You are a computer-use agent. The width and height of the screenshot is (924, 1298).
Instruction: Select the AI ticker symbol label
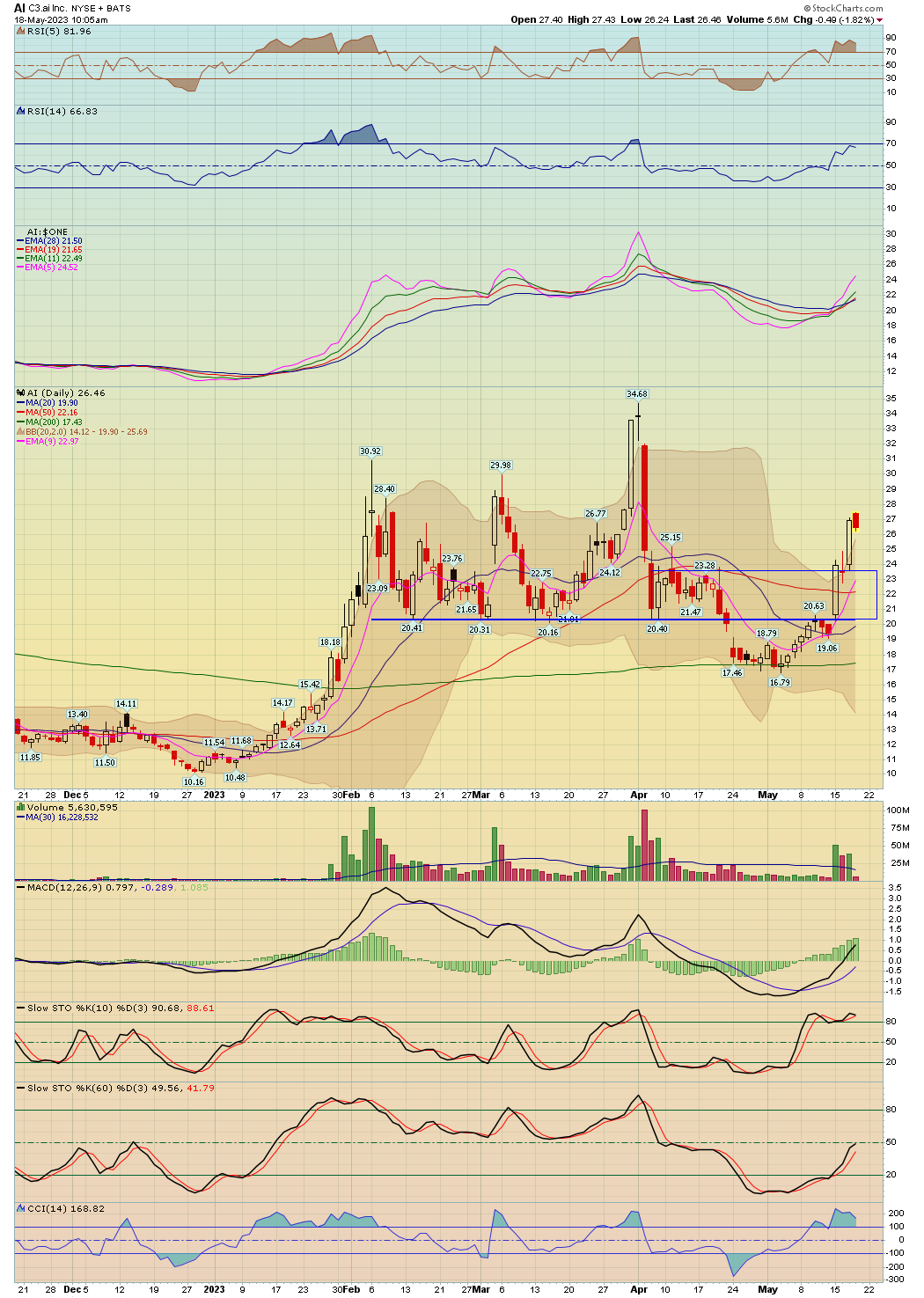point(18,6)
